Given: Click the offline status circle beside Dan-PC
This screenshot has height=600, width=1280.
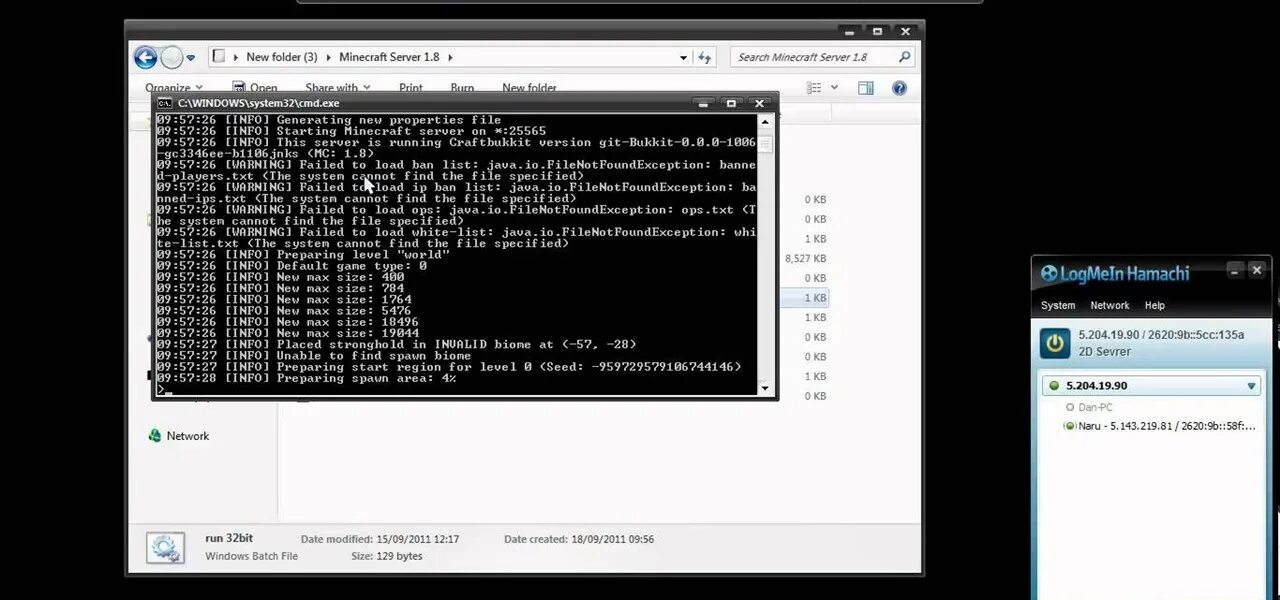Looking at the screenshot, I should (1069, 407).
